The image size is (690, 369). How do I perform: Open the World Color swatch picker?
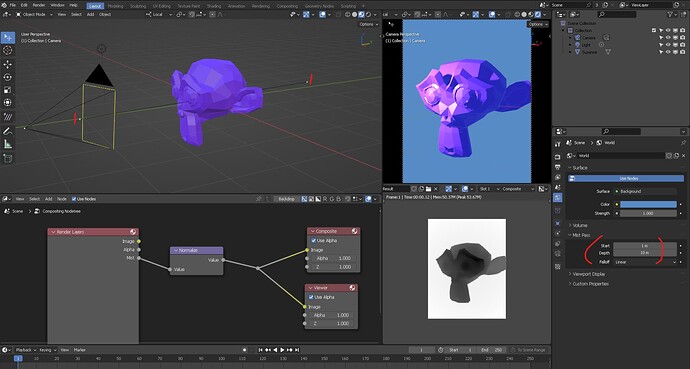coord(648,205)
